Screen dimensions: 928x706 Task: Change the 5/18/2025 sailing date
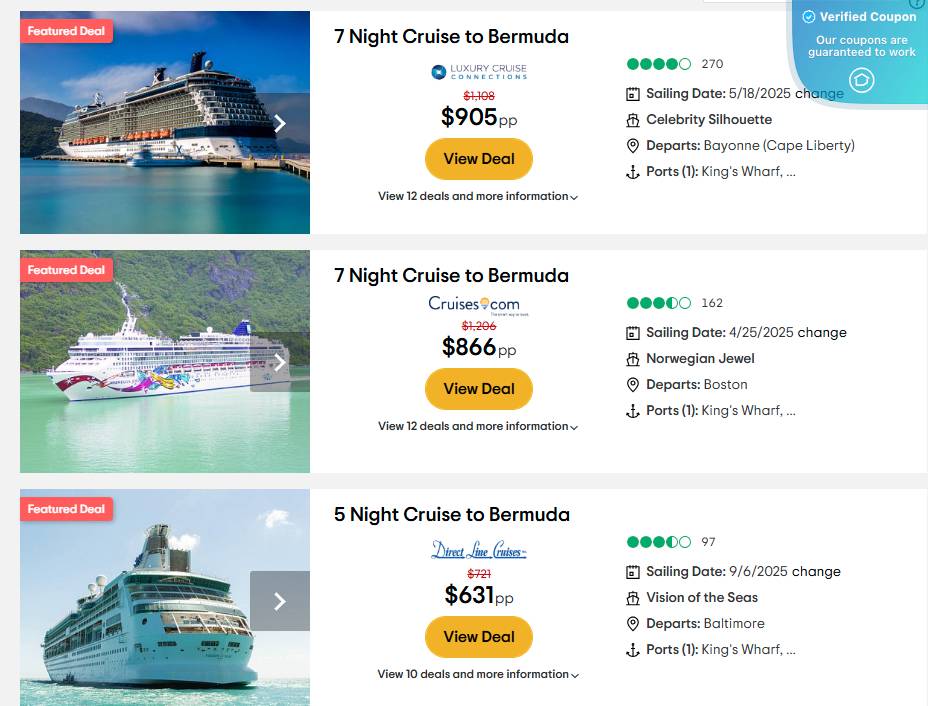click(820, 94)
